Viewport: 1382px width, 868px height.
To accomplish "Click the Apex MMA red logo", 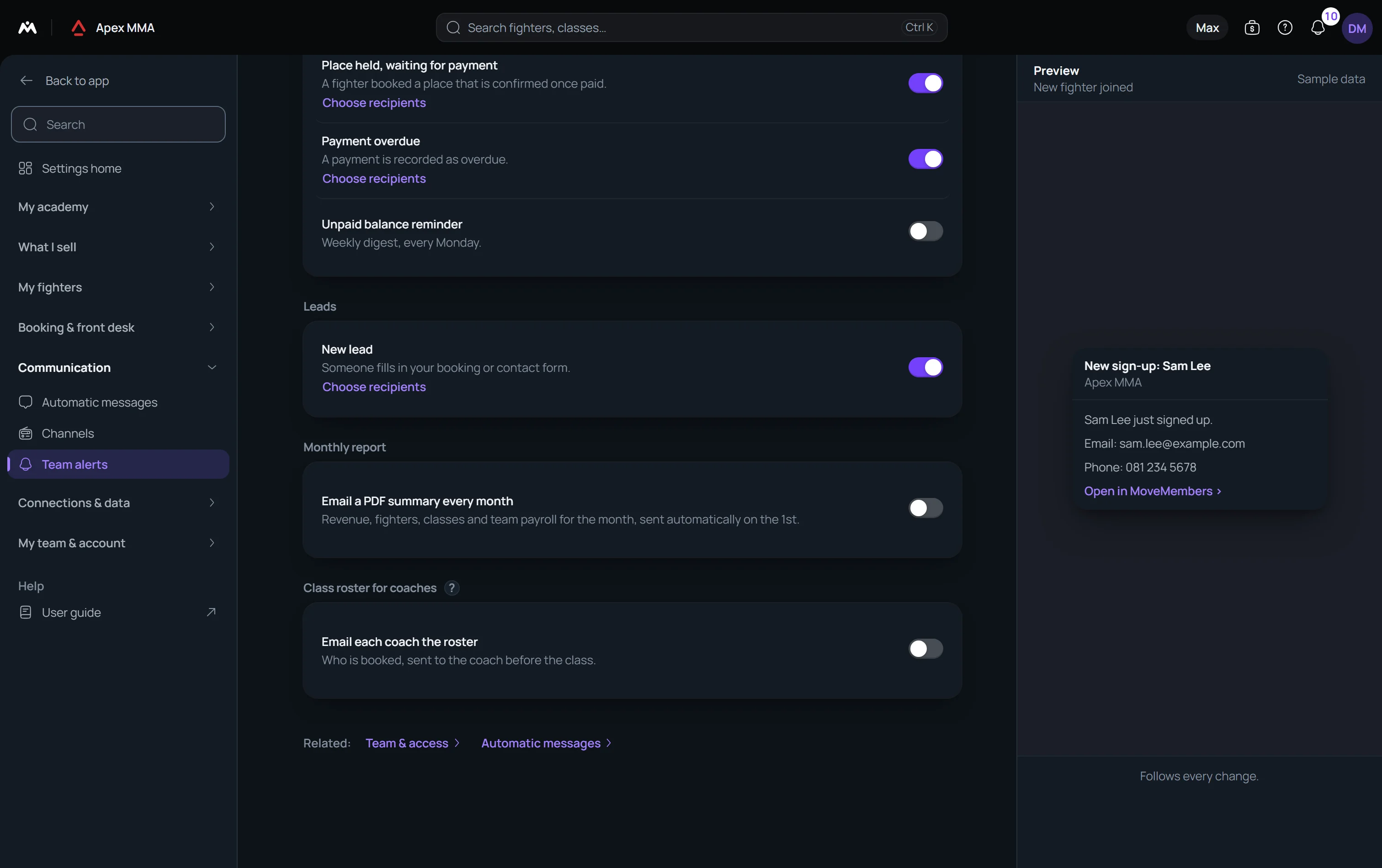I will 79,27.
